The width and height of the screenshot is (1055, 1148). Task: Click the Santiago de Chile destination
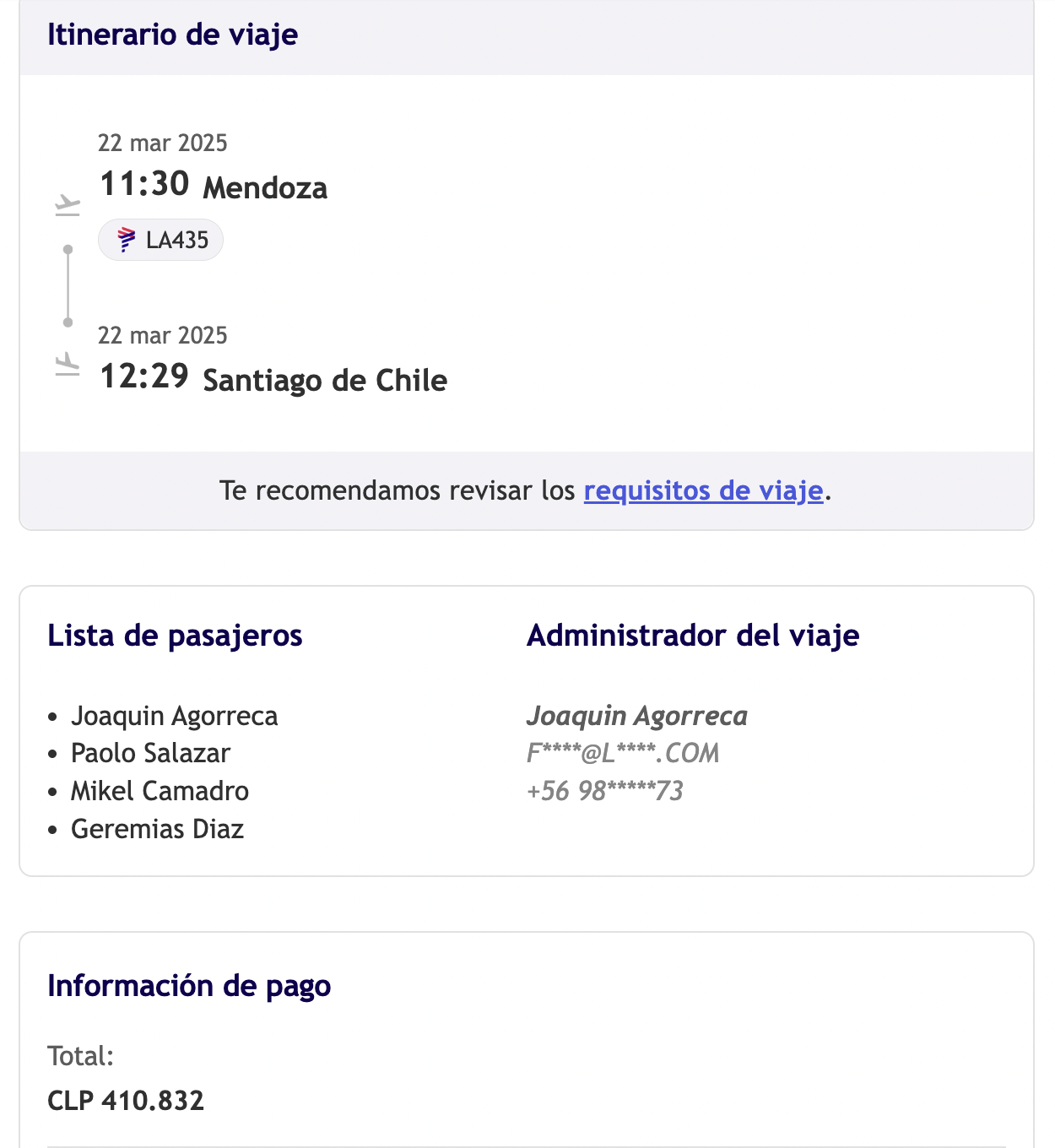coord(325,380)
